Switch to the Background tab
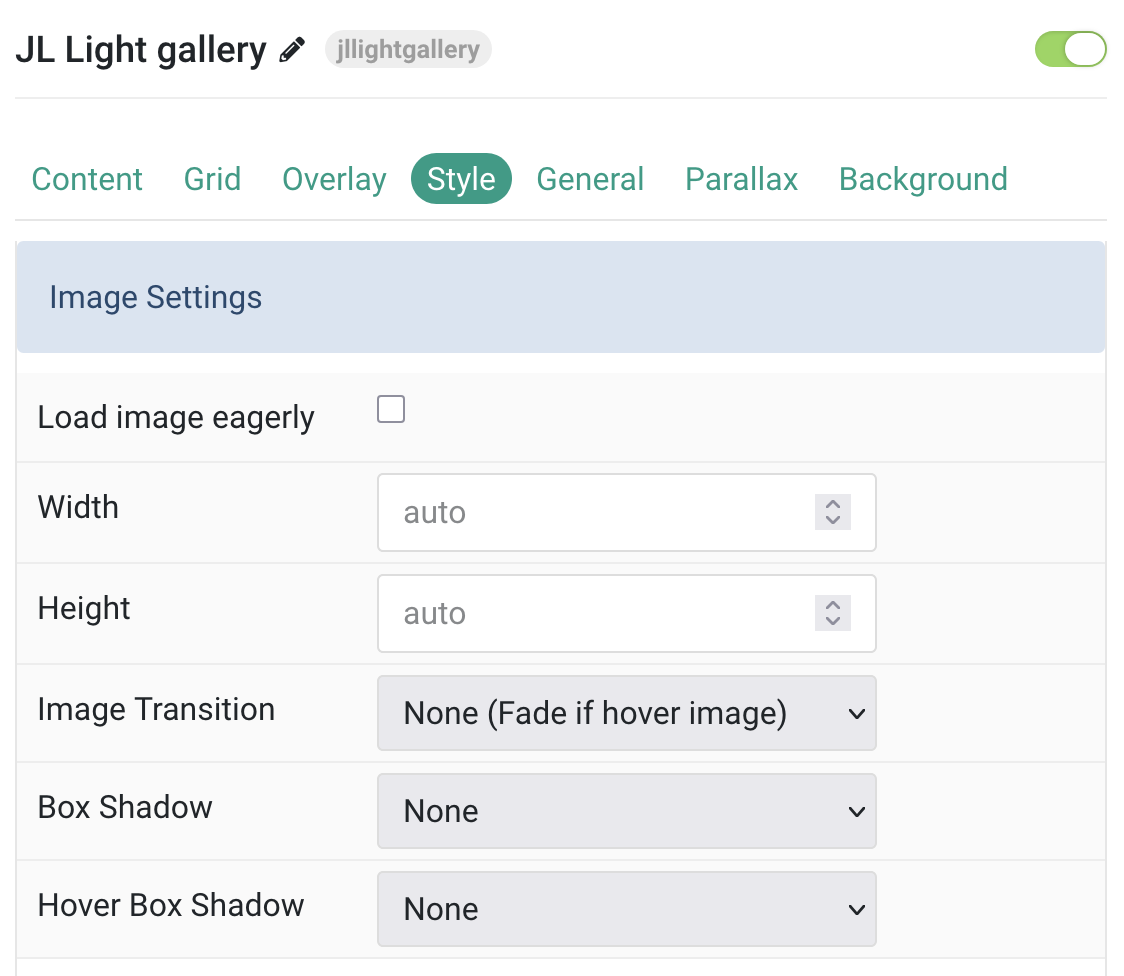The height and width of the screenshot is (976, 1124). pos(923,179)
